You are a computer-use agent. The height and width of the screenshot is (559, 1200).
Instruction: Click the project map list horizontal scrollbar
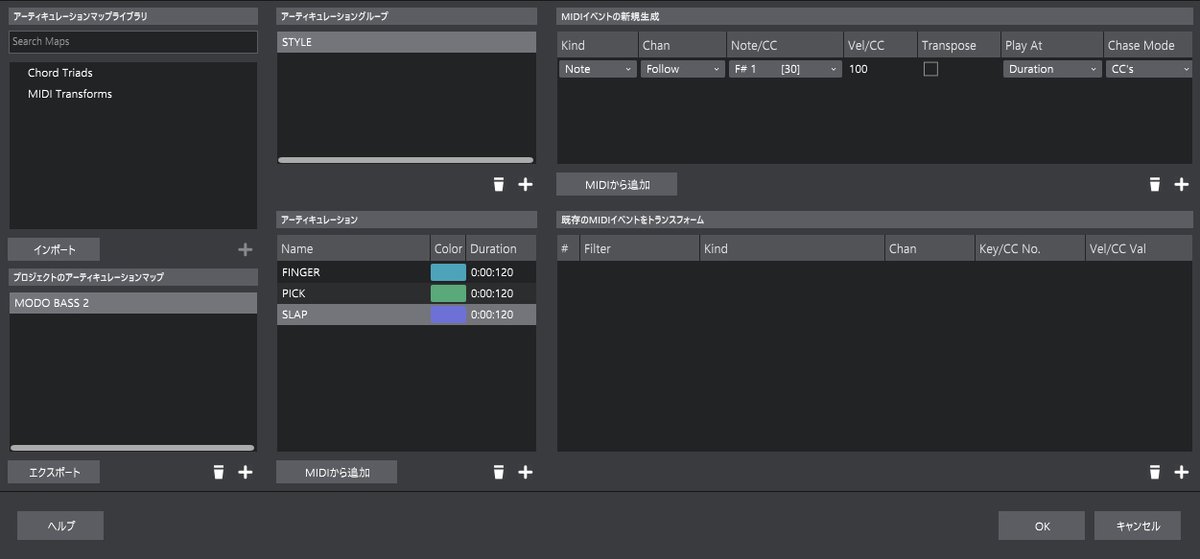(132, 448)
